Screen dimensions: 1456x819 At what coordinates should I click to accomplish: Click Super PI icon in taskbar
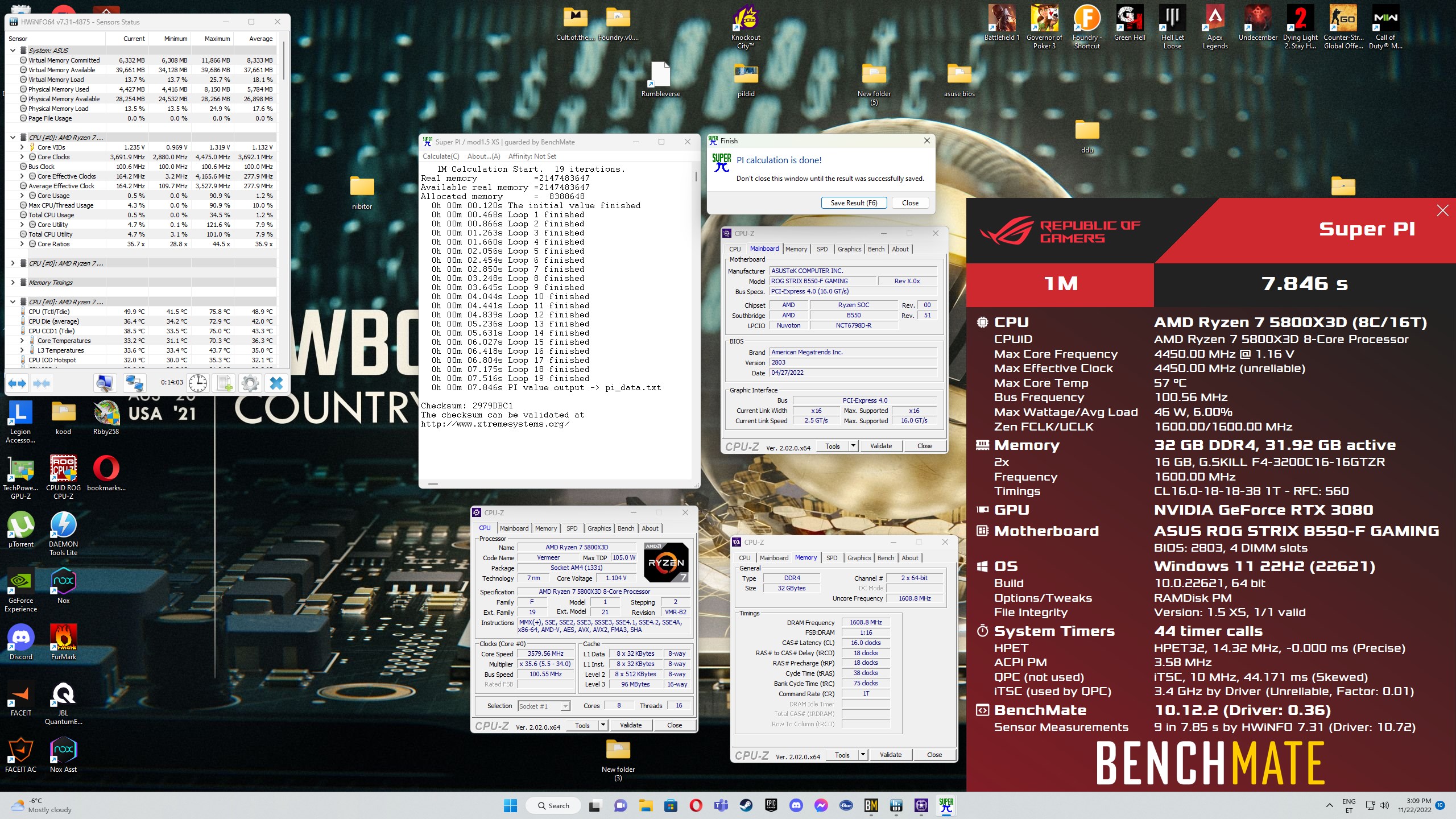click(x=946, y=805)
